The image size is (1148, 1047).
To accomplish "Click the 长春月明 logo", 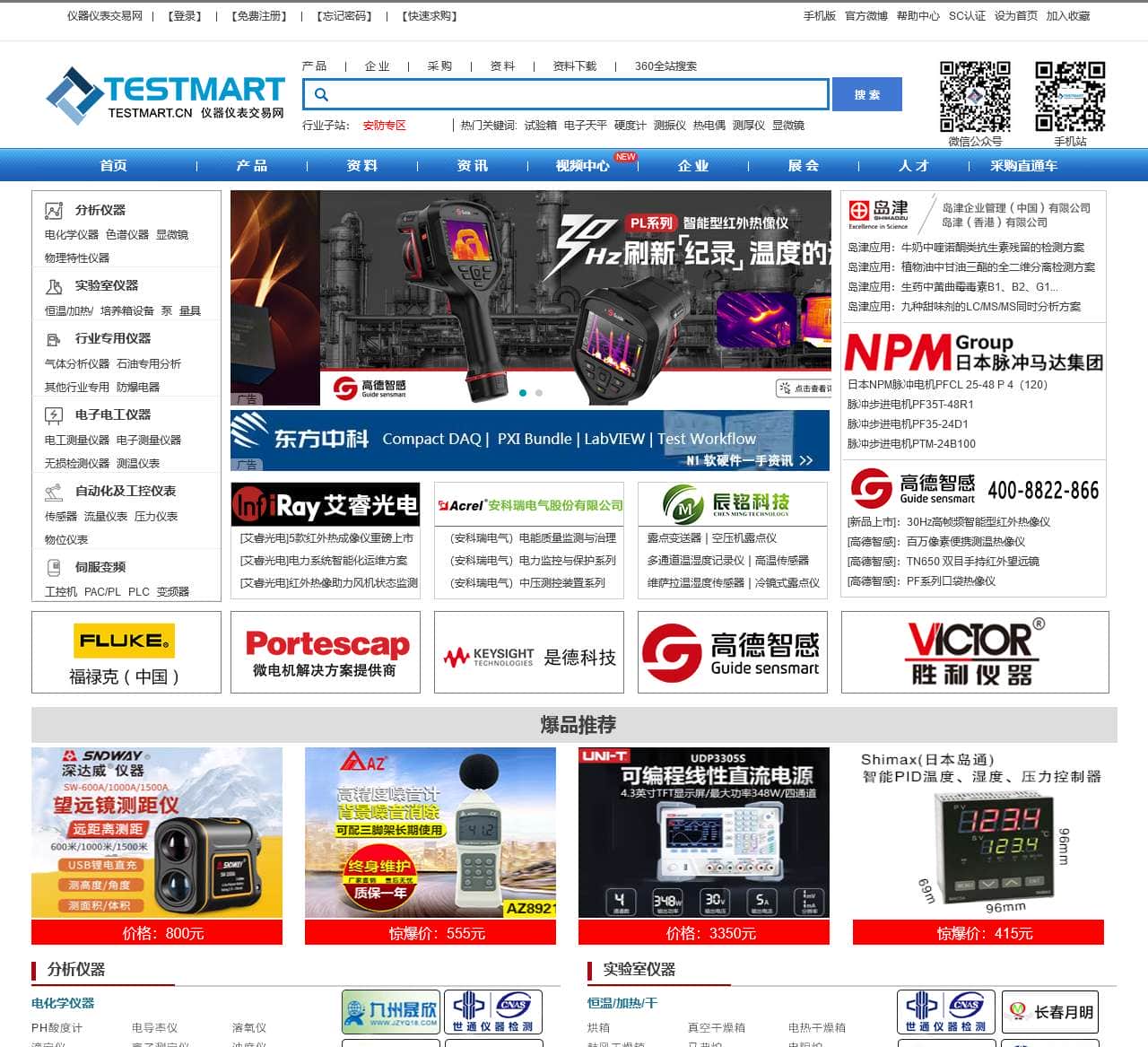I will tap(1050, 1012).
